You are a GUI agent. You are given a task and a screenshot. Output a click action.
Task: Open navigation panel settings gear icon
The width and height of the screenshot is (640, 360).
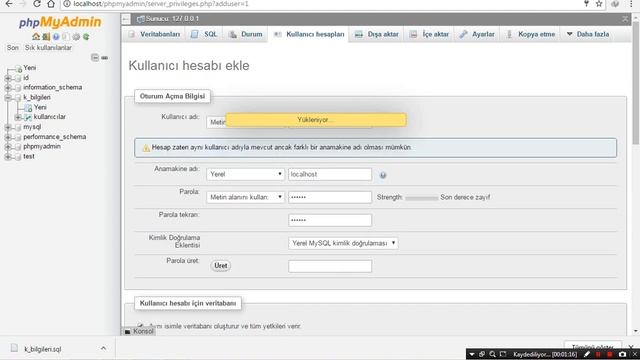[76, 37]
